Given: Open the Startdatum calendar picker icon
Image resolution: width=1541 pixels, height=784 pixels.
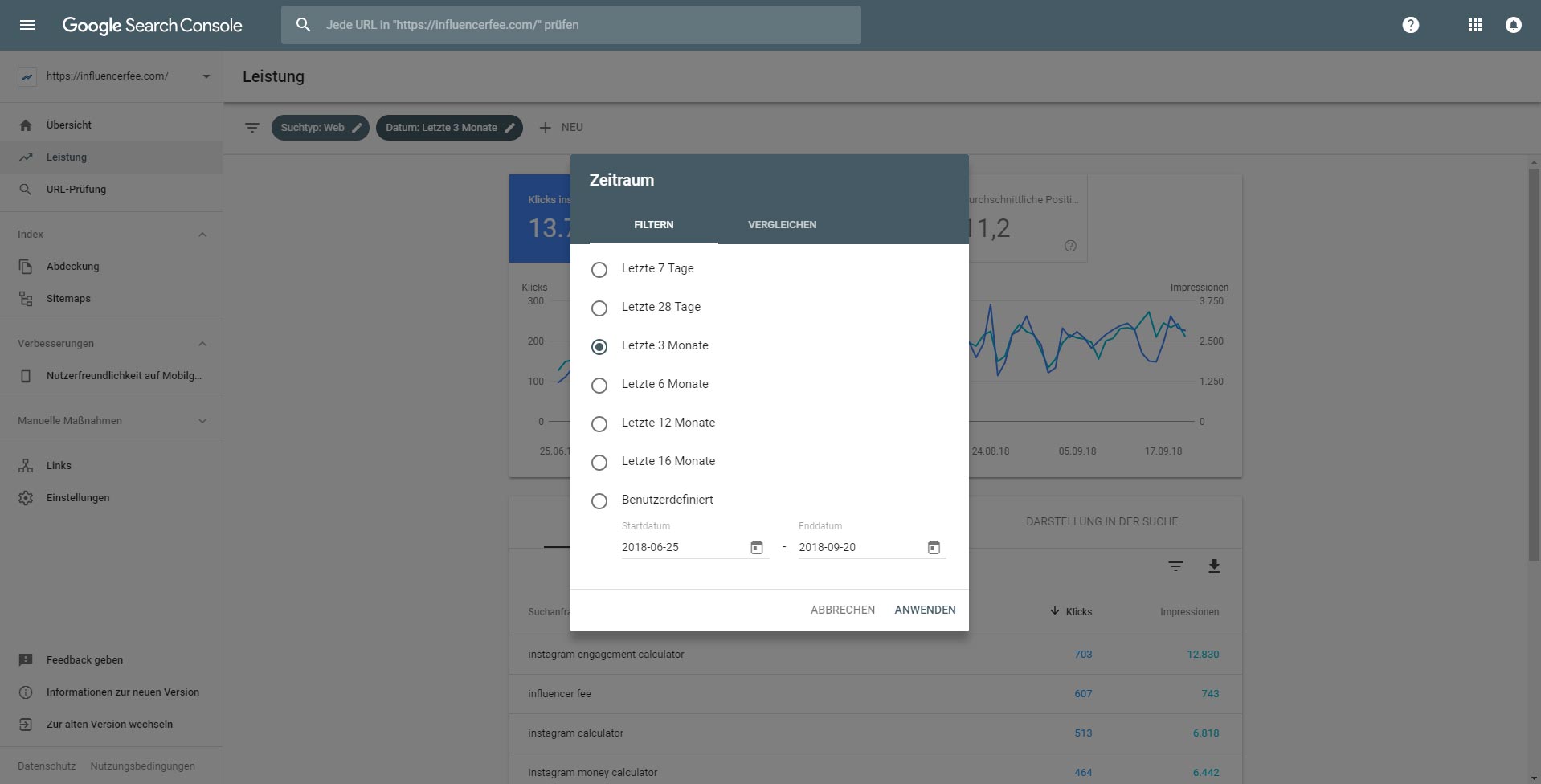Looking at the screenshot, I should click(x=757, y=547).
